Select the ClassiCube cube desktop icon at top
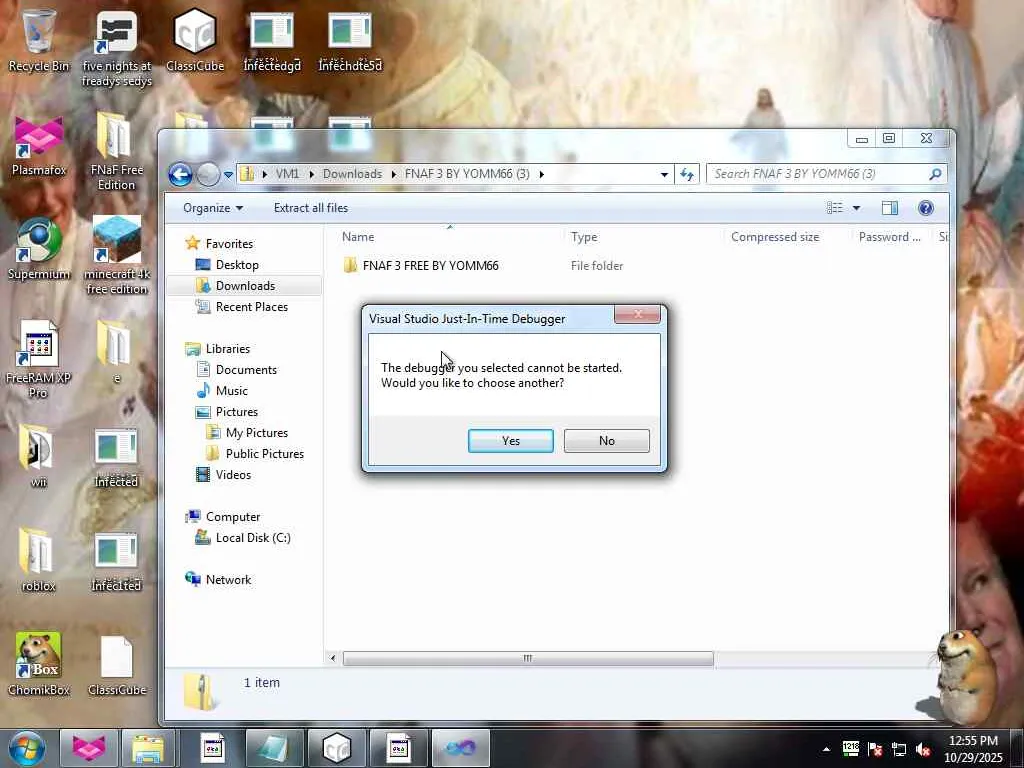1024x768 pixels. point(195,40)
